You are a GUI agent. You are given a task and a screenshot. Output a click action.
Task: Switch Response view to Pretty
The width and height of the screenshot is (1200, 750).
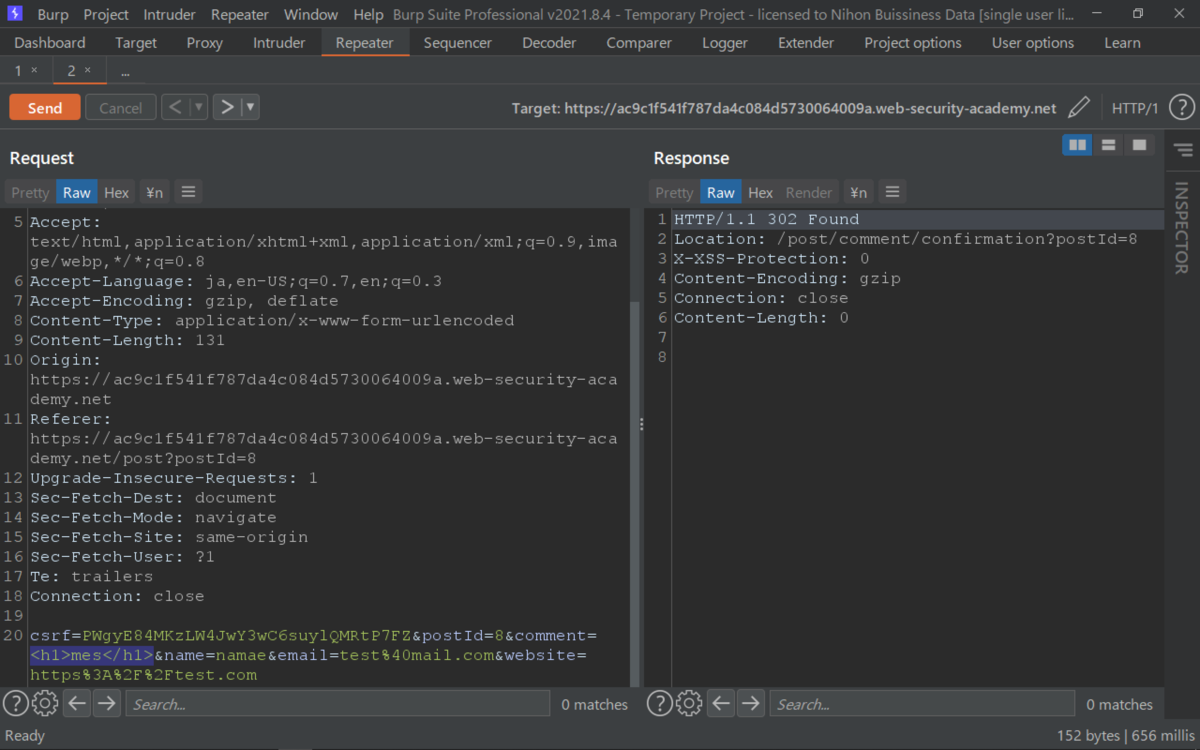[674, 192]
